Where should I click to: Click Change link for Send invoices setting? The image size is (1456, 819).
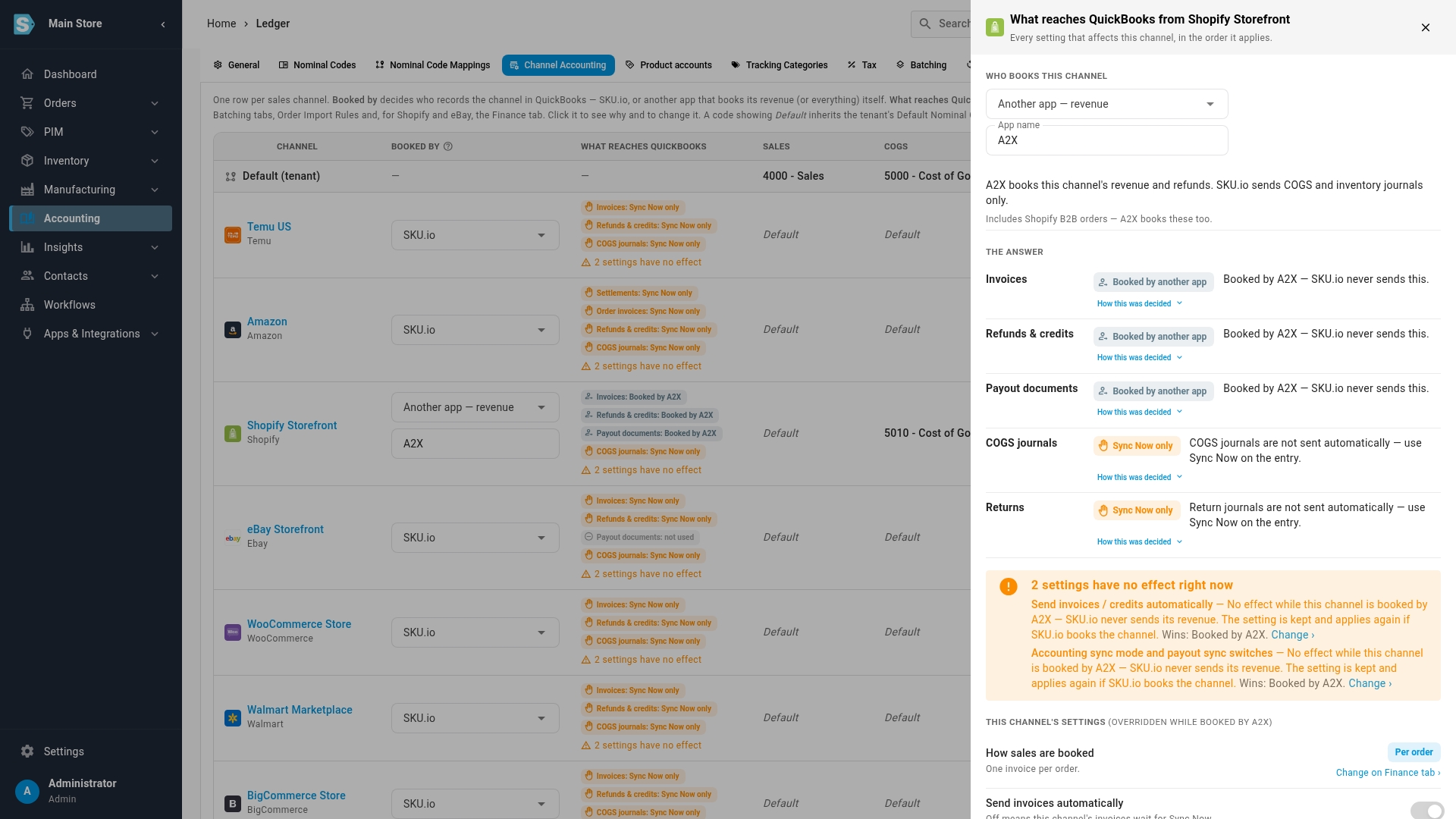(x=1292, y=635)
